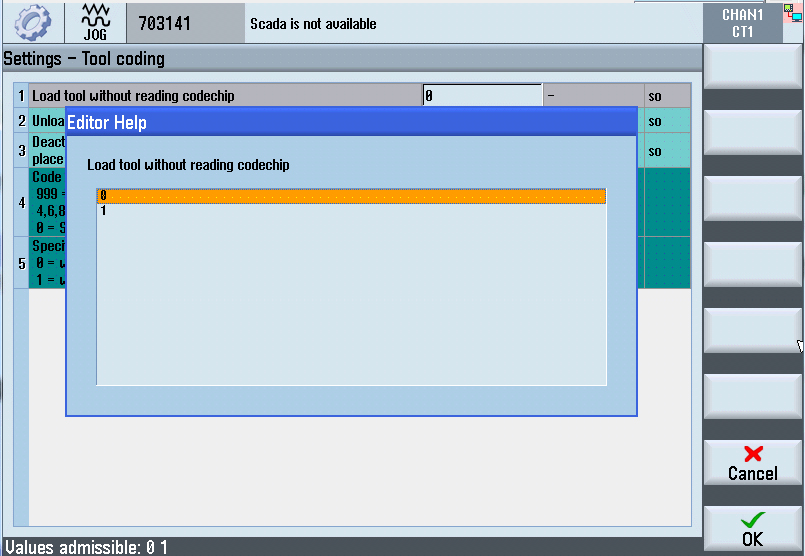The image size is (805, 556).
Task: Click the 'so' cell in row 3
Action: coord(667,151)
